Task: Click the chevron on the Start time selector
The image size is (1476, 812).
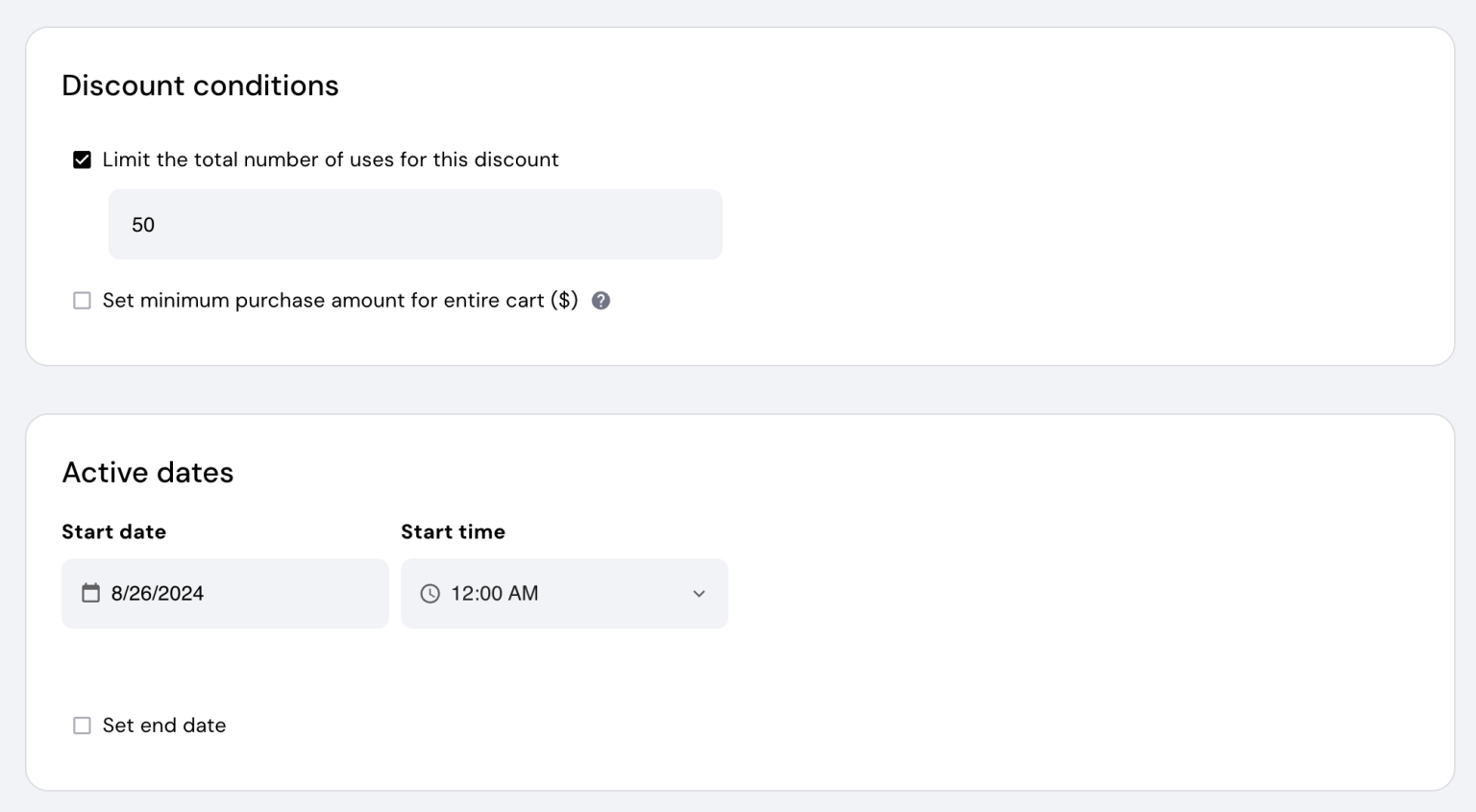Action: (699, 594)
